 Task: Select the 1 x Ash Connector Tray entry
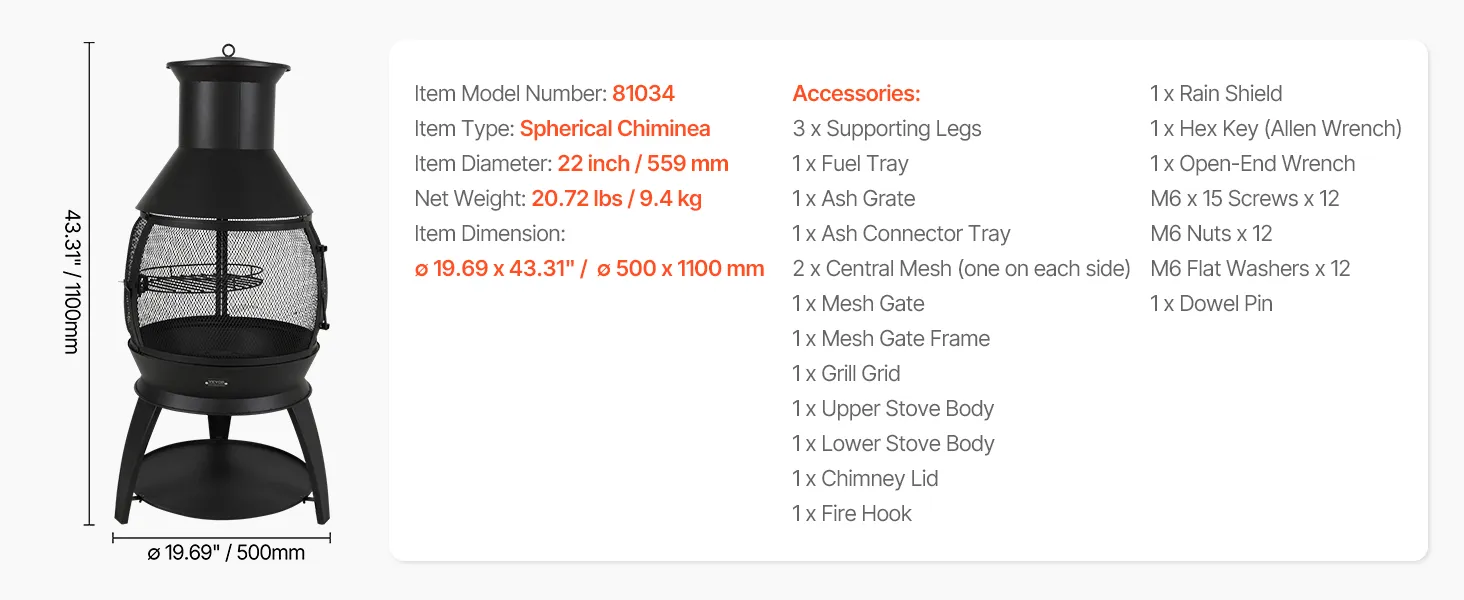pos(901,234)
